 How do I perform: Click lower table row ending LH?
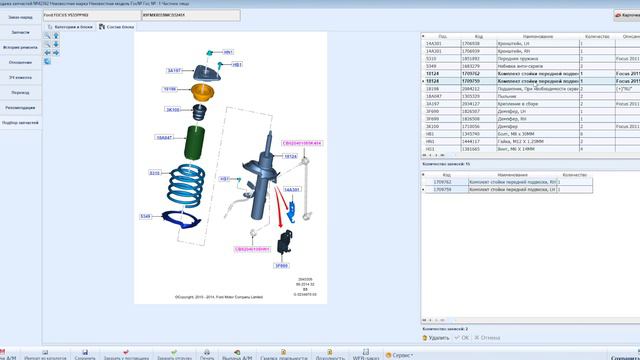tap(508, 190)
